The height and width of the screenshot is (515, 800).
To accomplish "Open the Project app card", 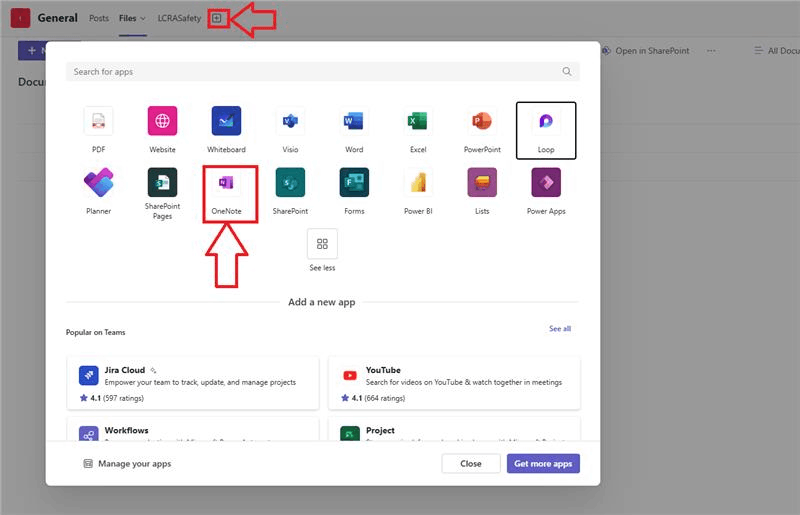I will [x=454, y=429].
